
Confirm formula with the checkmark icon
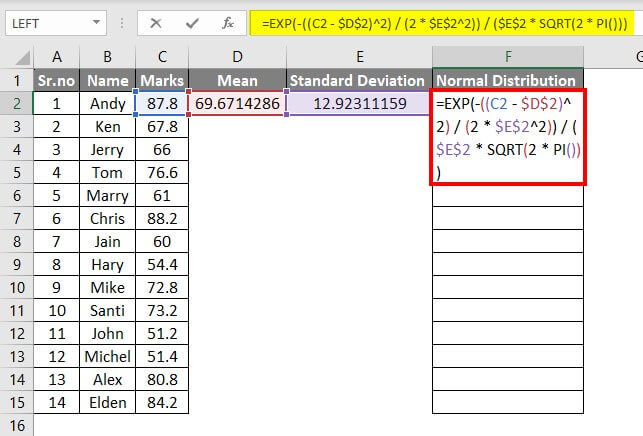(192, 23)
